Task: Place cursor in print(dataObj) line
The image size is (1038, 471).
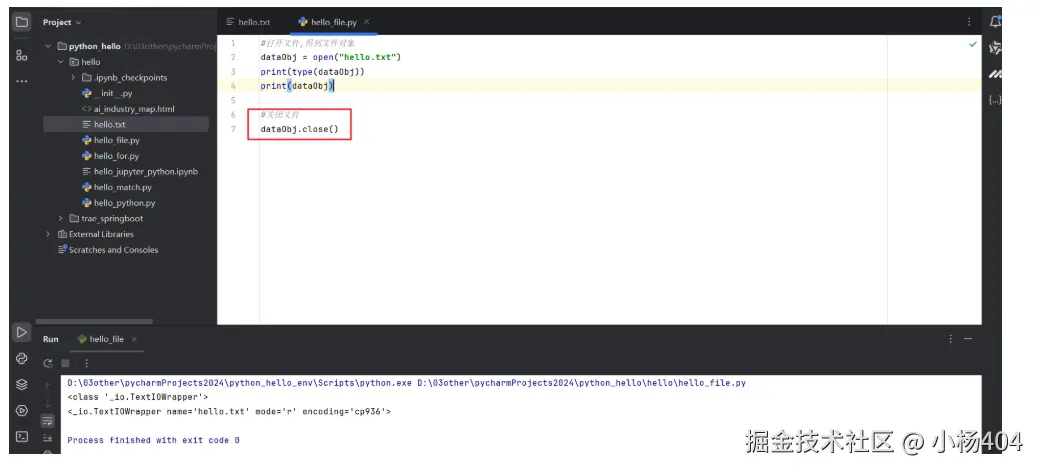Action: (x=297, y=86)
